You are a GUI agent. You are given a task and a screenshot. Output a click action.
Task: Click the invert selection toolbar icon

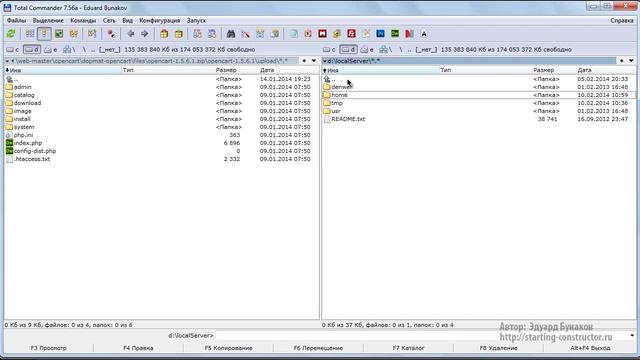pyautogui.click(x=92, y=34)
